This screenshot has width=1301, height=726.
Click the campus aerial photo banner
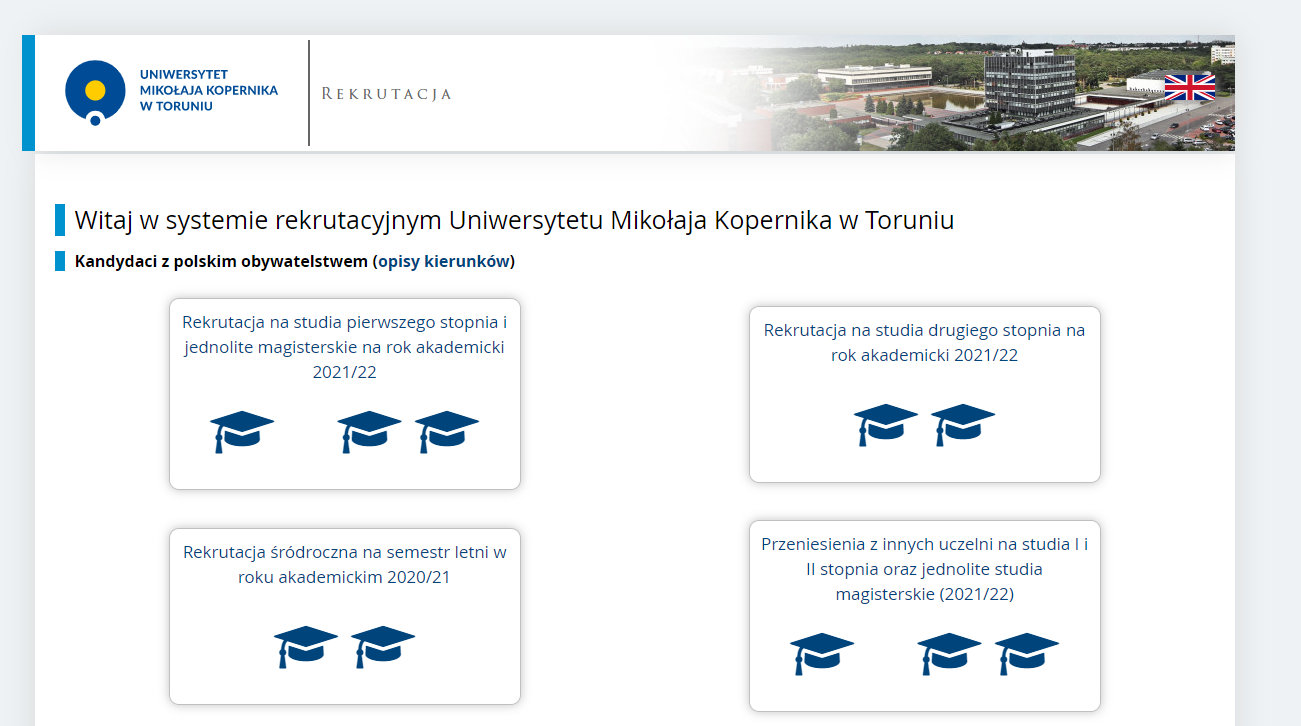point(955,93)
